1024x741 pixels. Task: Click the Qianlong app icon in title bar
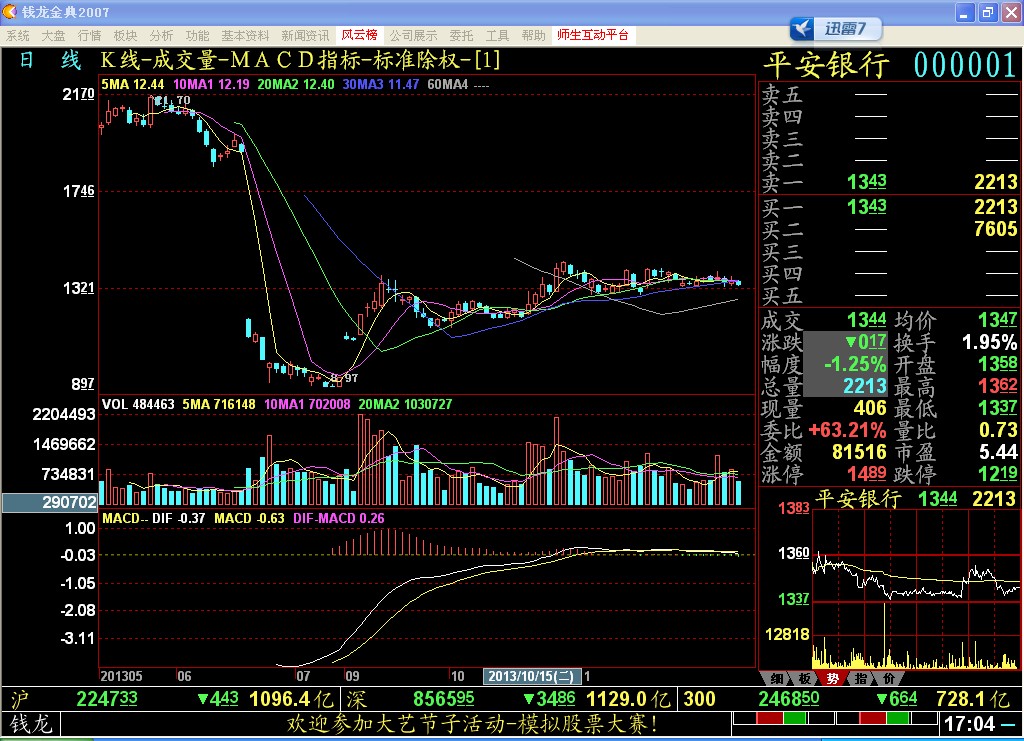(9, 11)
